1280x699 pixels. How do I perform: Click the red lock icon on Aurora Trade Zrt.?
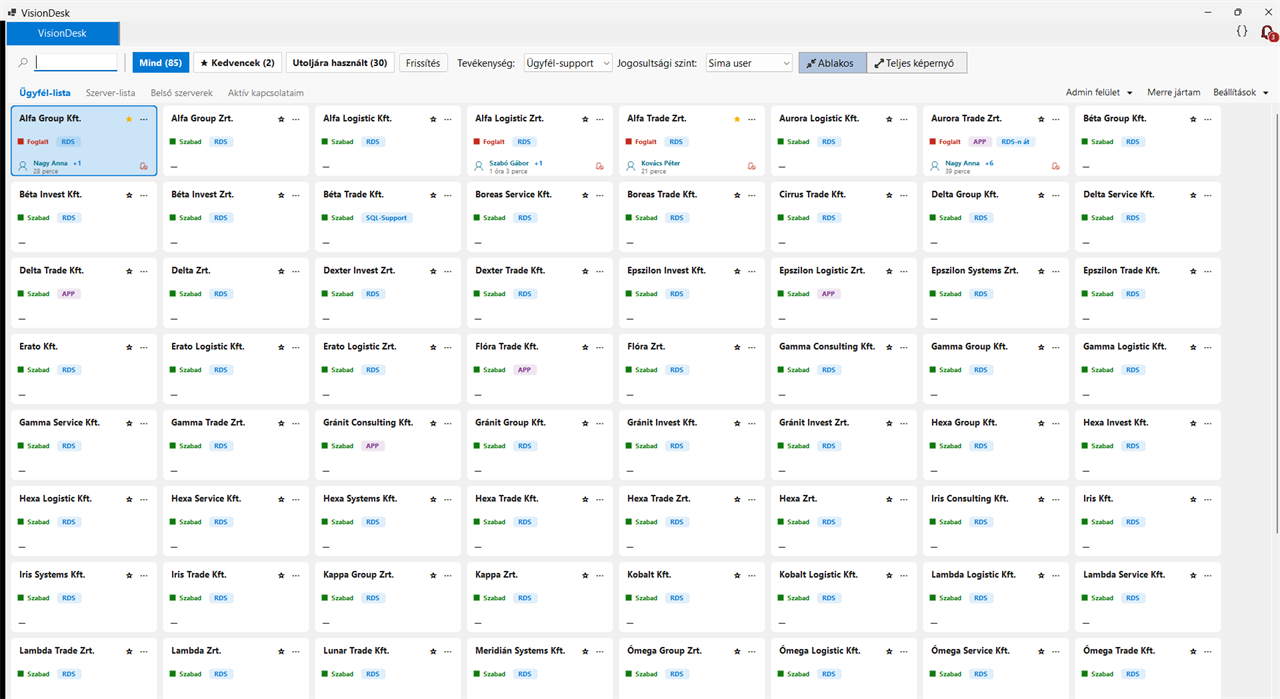(1056, 166)
